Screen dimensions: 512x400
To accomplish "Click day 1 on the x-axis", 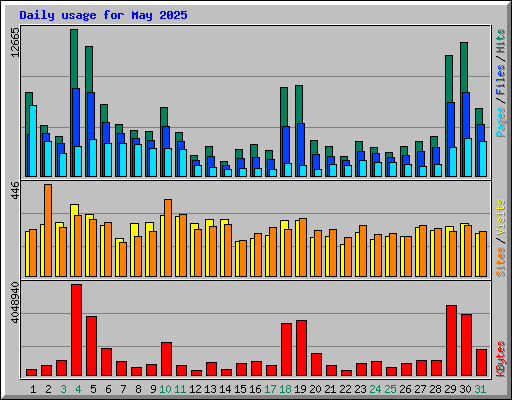I will pyautogui.click(x=33, y=389).
